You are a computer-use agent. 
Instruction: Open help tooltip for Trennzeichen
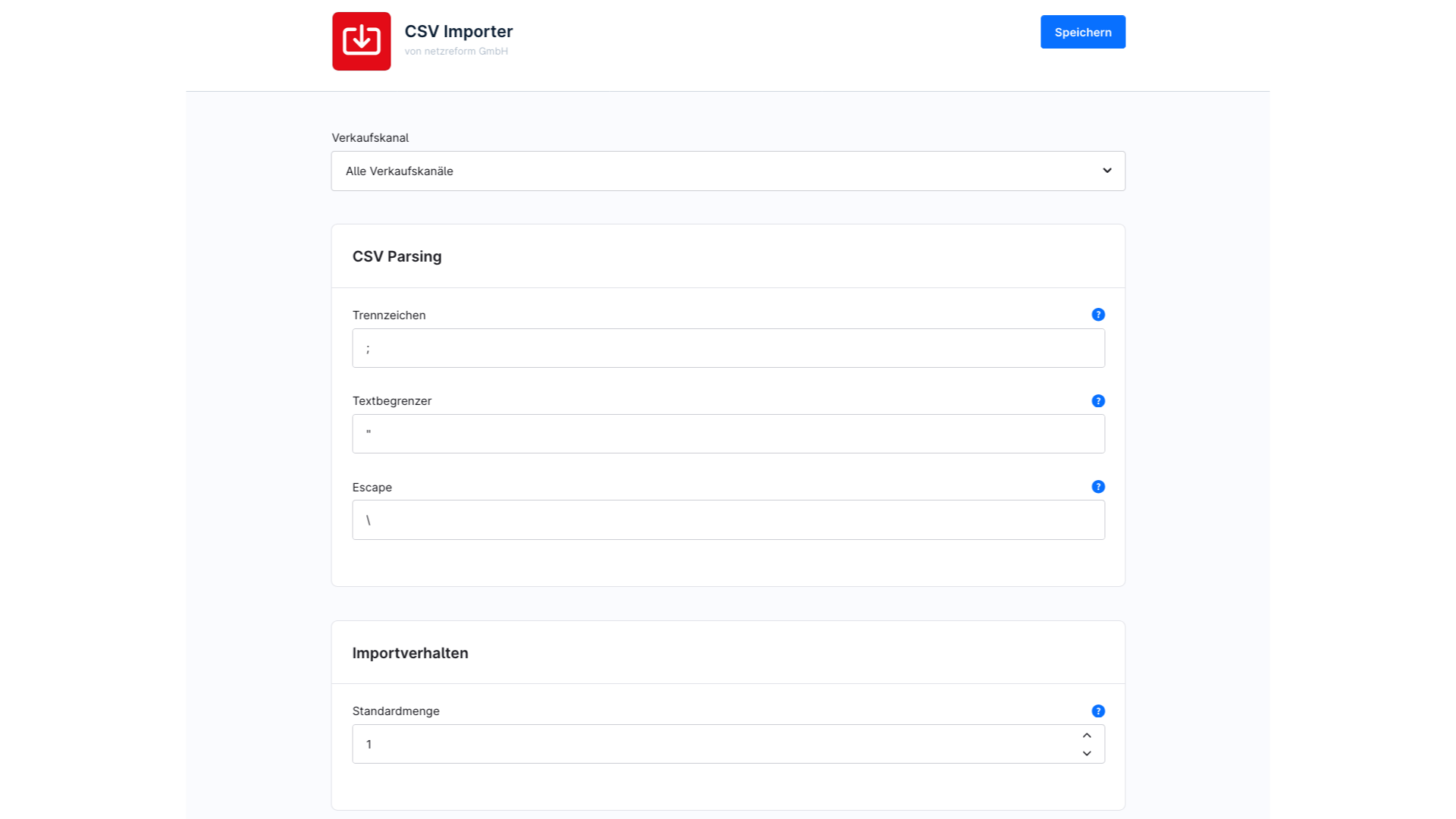[1097, 315]
